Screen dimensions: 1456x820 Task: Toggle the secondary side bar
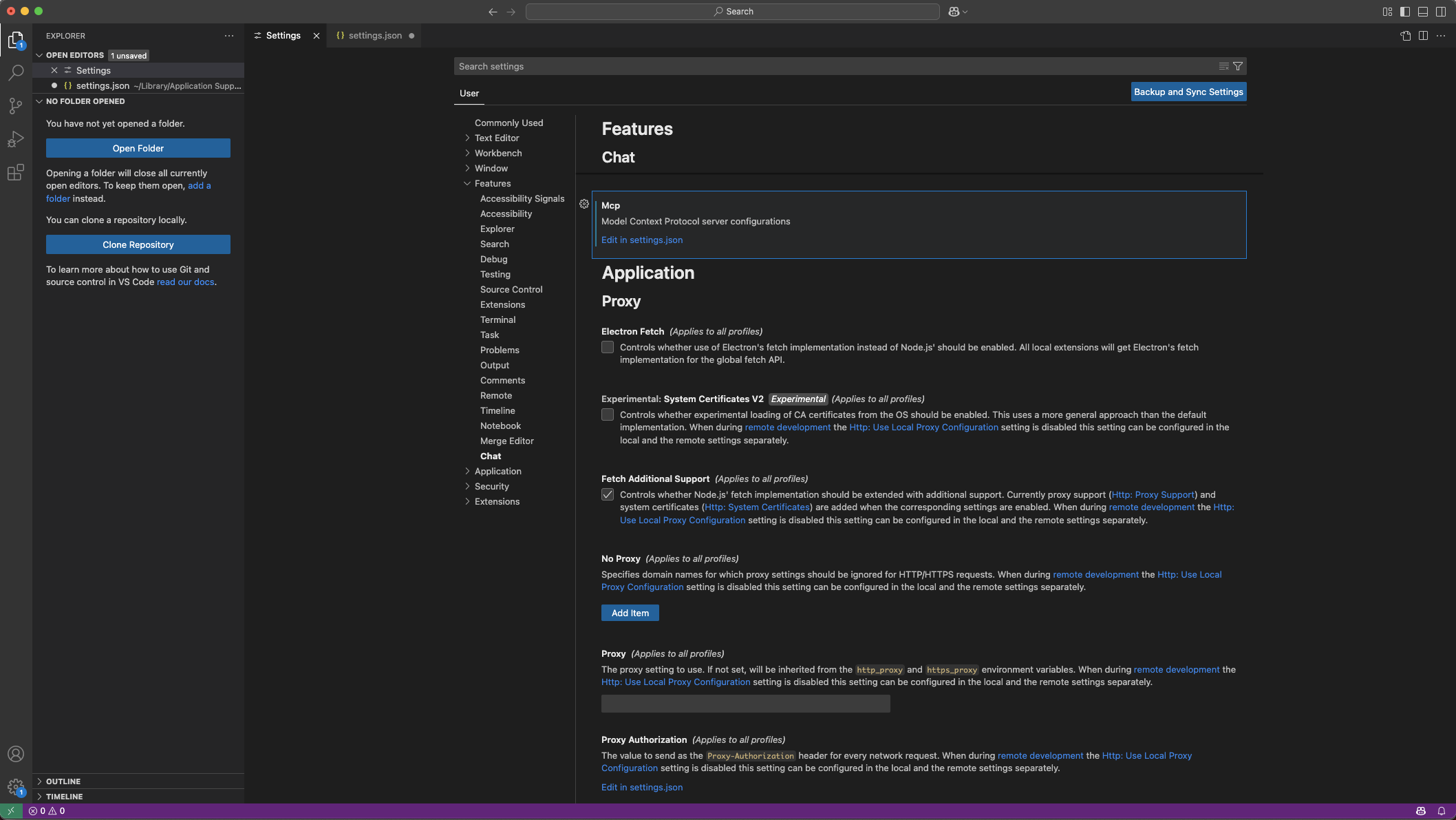[x=1441, y=12]
